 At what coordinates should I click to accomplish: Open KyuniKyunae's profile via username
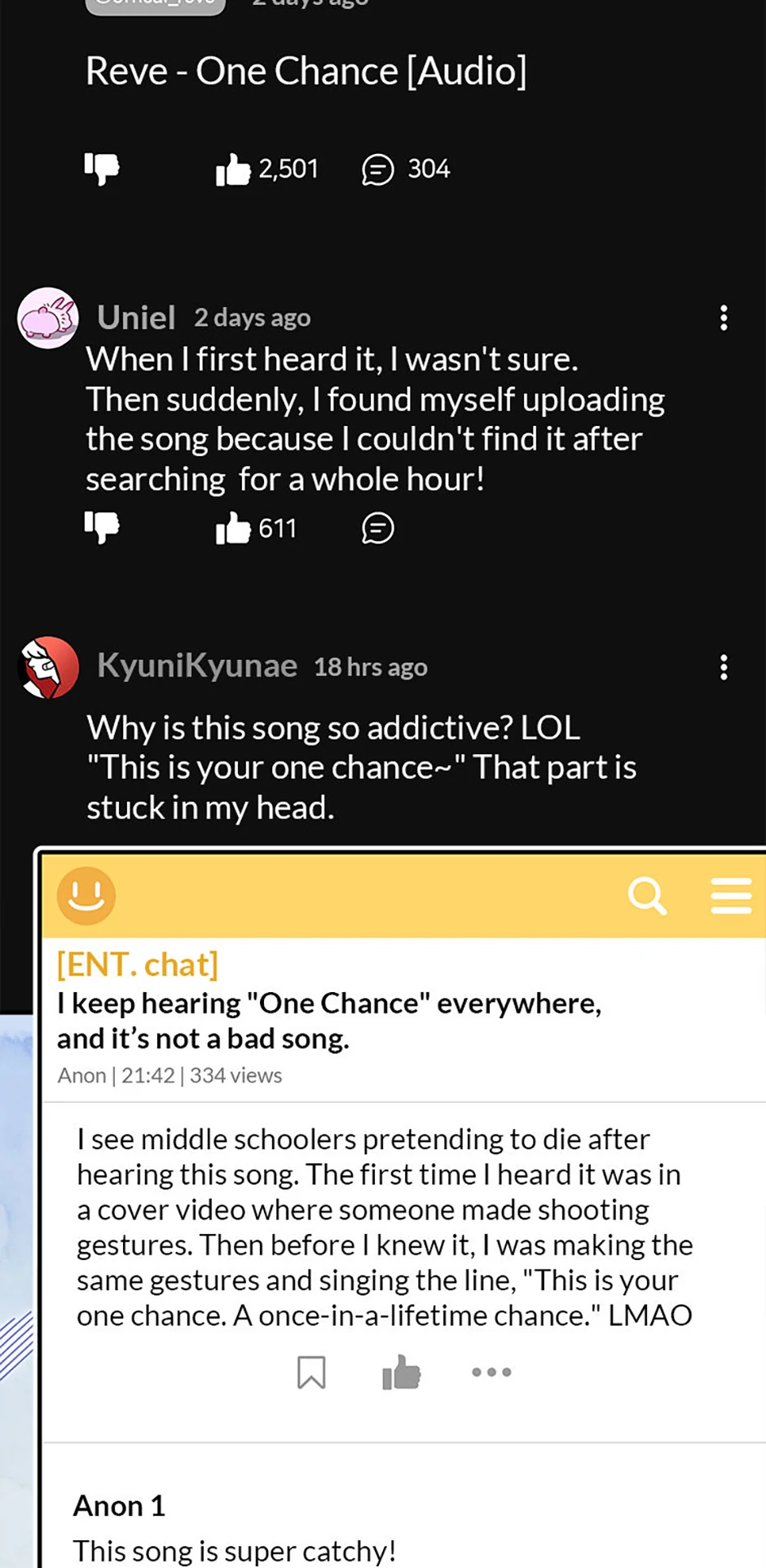pyautogui.click(x=196, y=666)
